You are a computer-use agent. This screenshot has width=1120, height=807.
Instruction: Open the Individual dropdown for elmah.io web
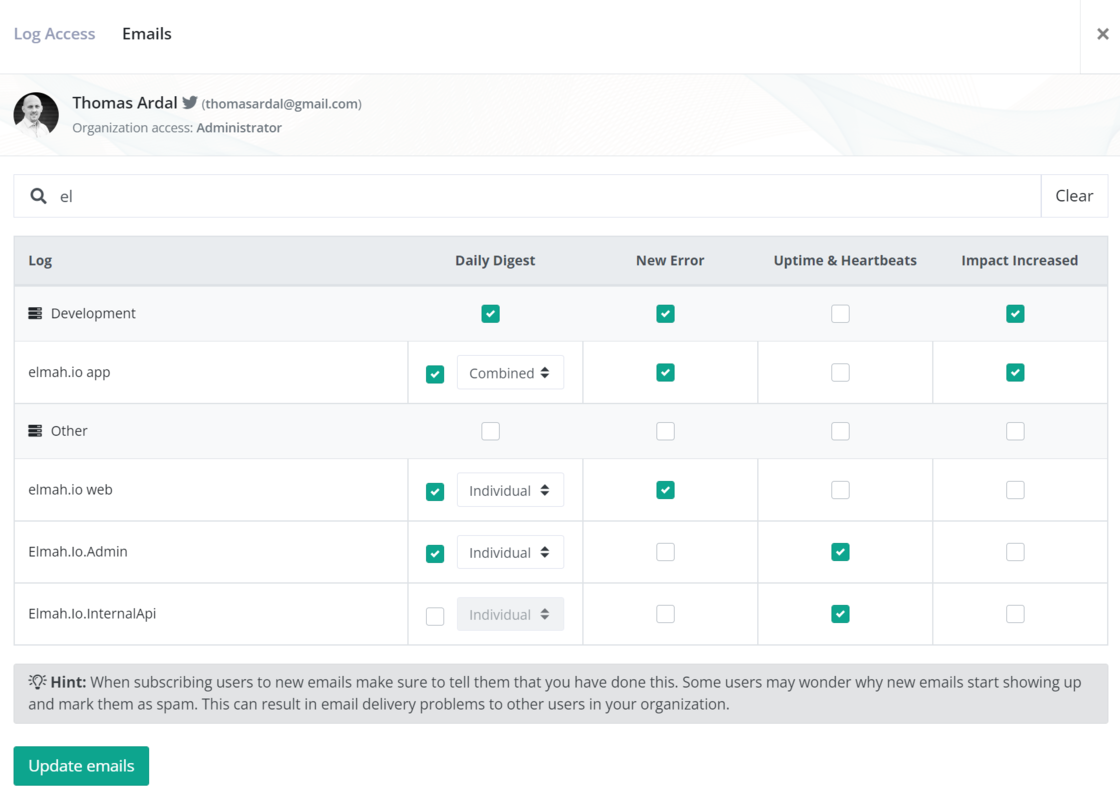pos(510,490)
